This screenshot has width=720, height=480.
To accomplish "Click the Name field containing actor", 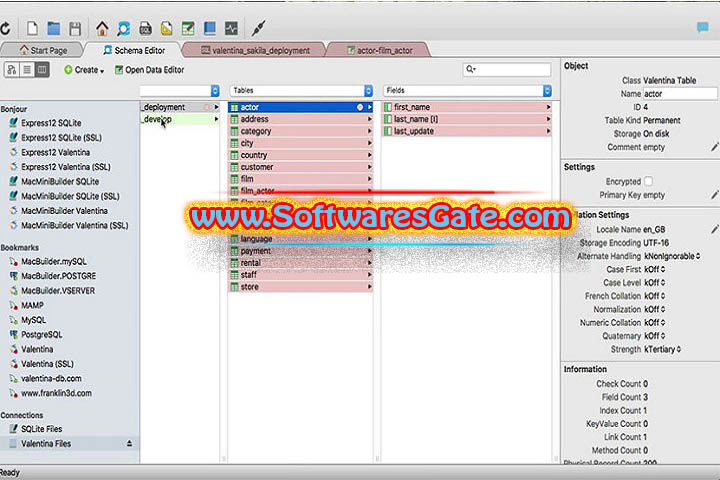I will [x=680, y=94].
